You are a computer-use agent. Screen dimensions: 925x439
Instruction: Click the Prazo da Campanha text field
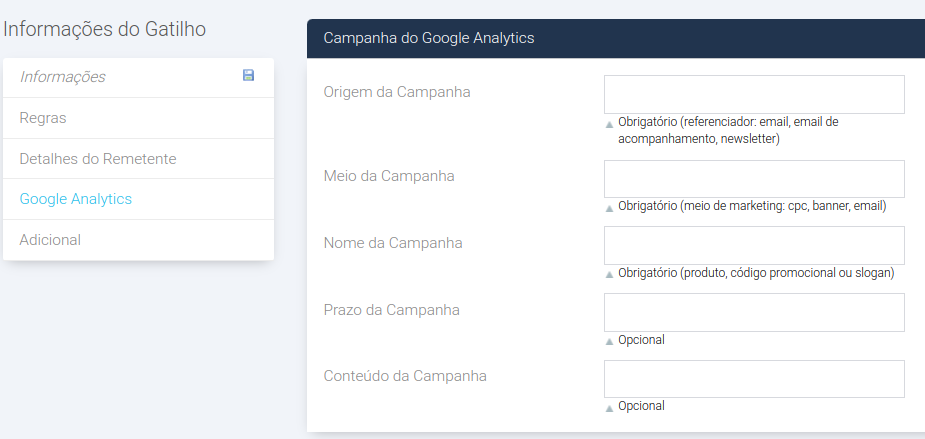(754, 312)
